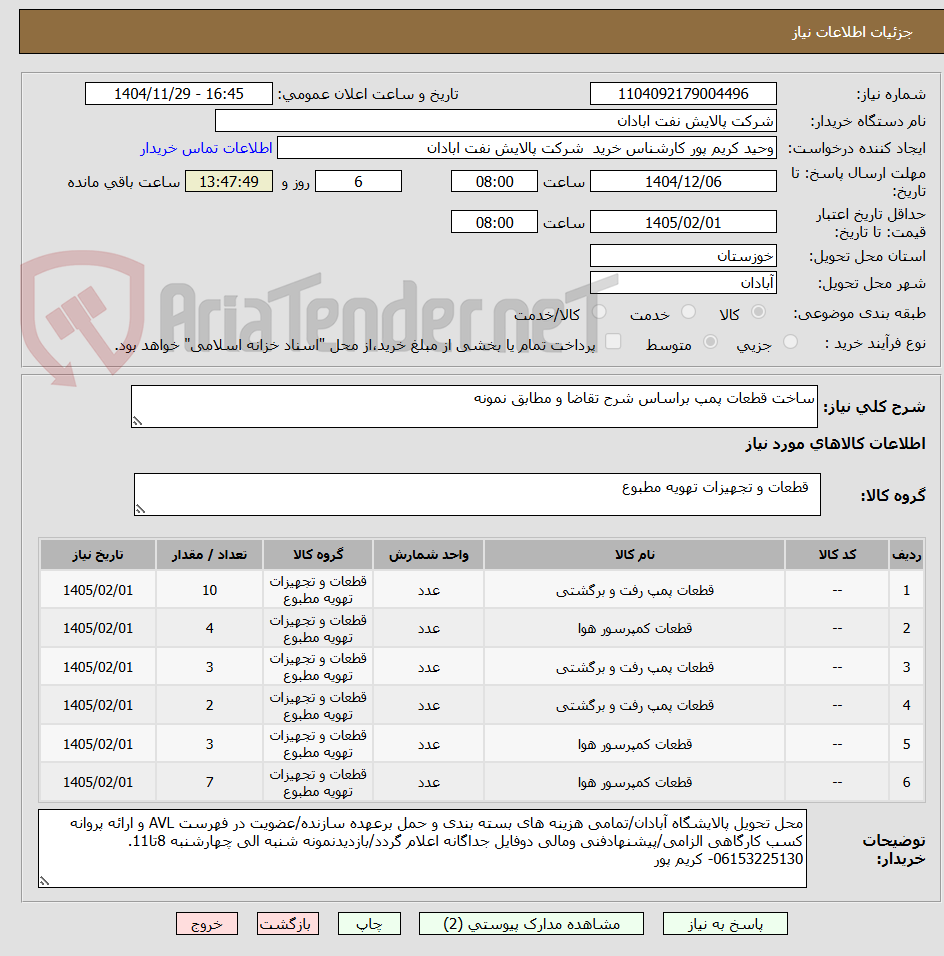
Task: Click the چاپ print button
Action: tap(370, 924)
